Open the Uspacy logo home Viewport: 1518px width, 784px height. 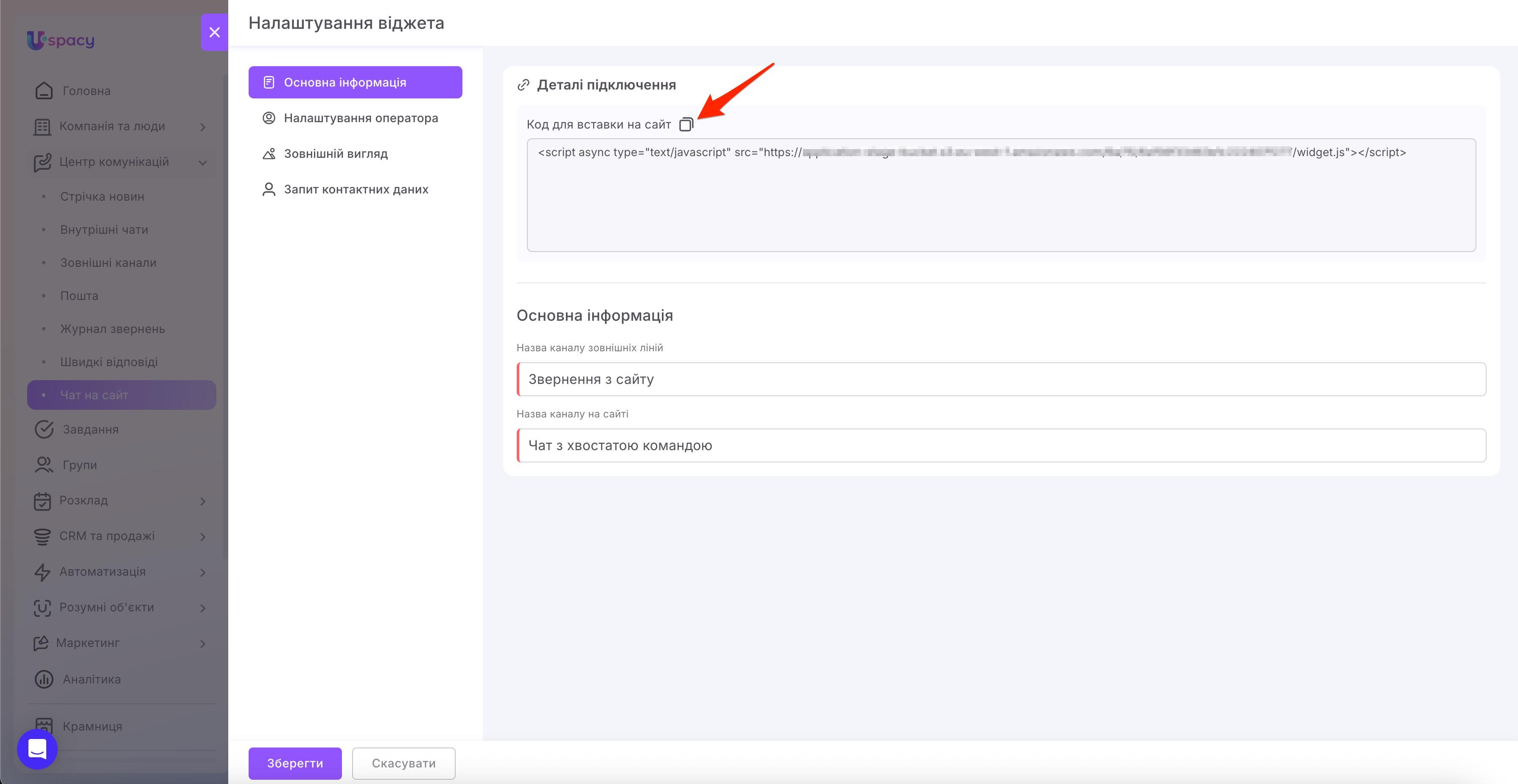61,40
